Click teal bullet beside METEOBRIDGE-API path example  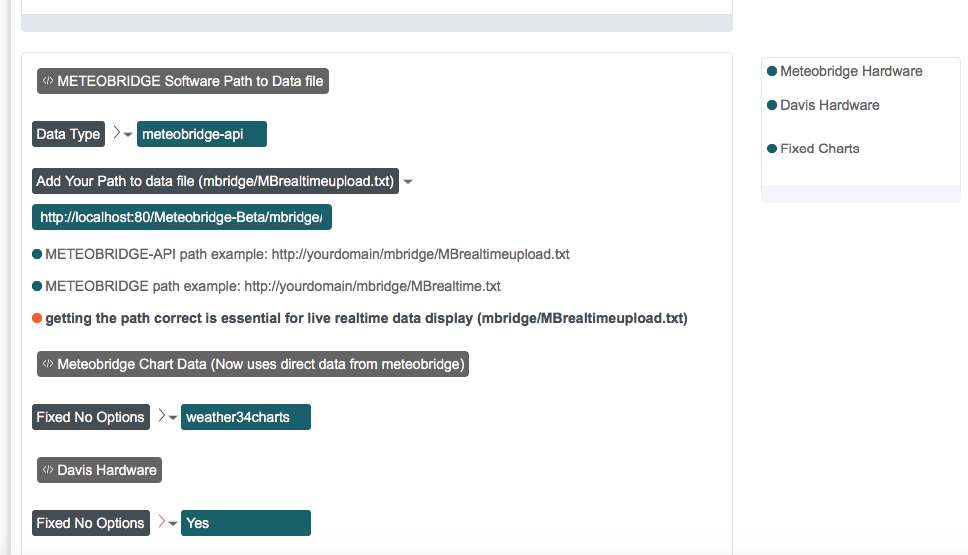click(x=37, y=255)
